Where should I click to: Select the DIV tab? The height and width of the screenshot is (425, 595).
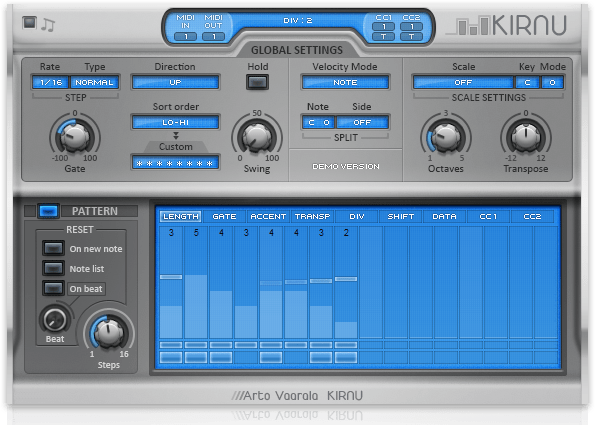pos(357,216)
